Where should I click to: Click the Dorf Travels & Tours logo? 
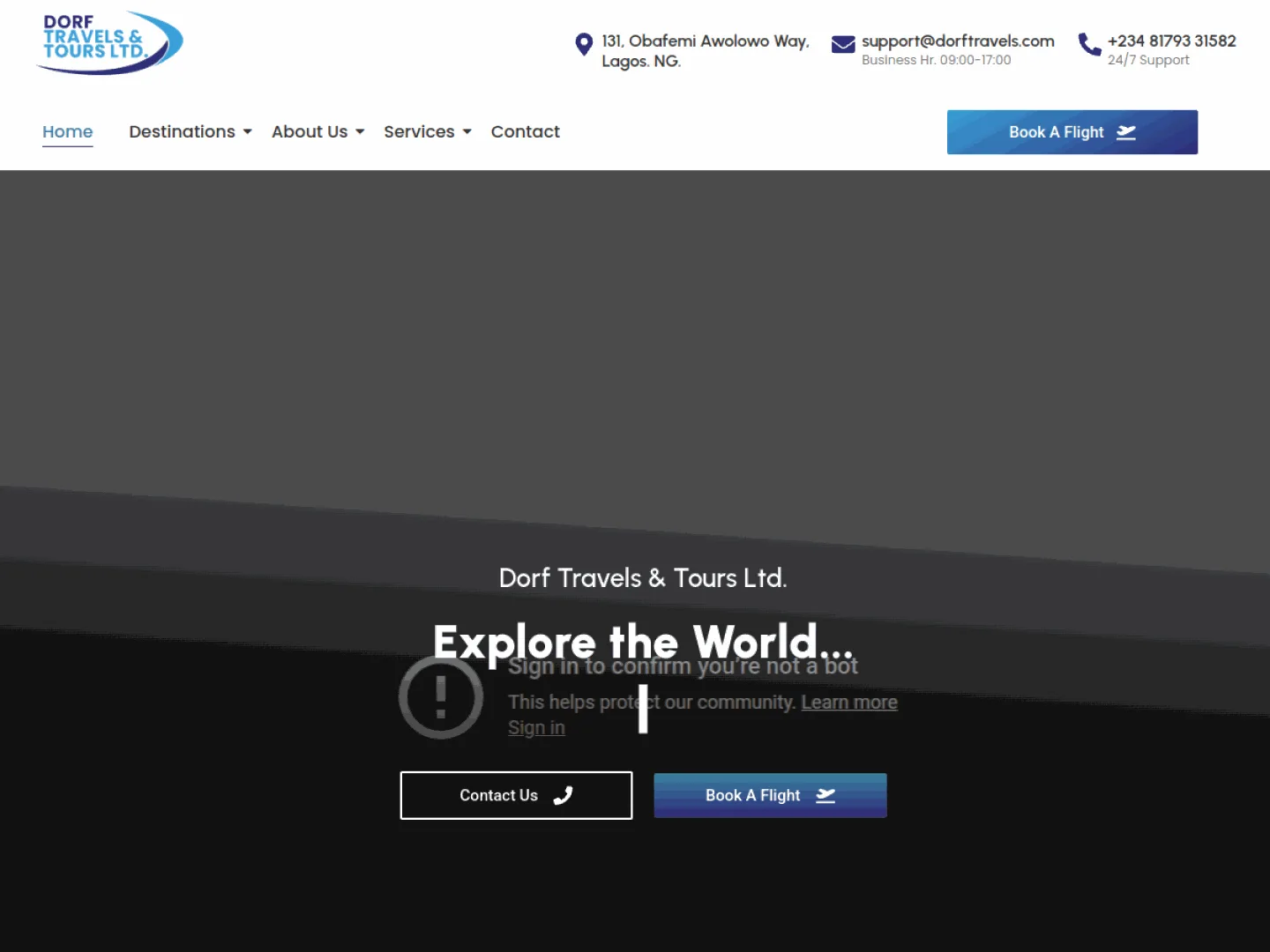pos(109,42)
